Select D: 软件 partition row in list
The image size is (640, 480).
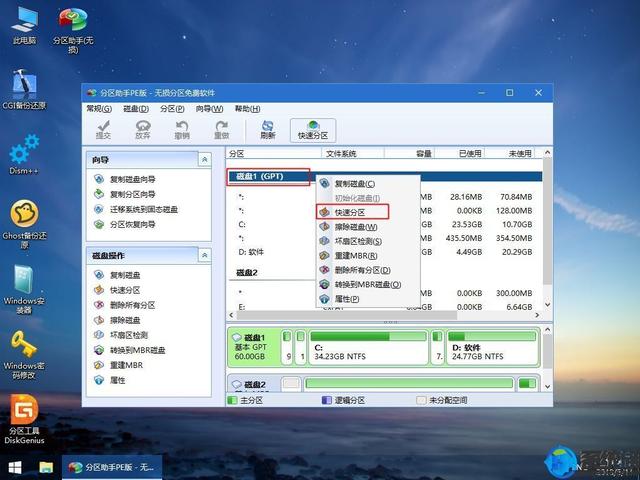click(384, 252)
